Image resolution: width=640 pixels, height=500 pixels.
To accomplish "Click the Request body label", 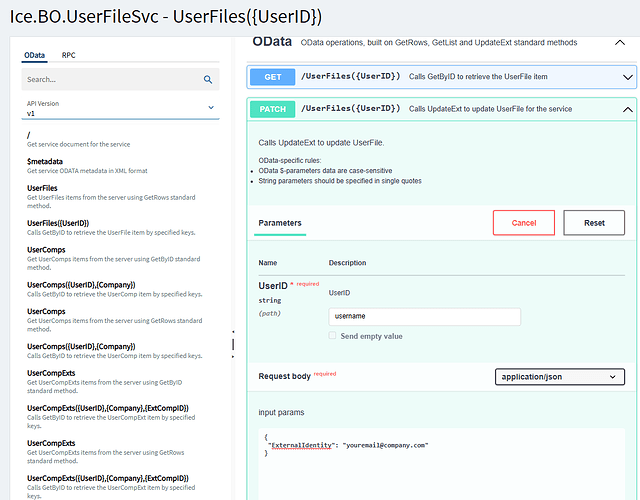I will (x=284, y=376).
